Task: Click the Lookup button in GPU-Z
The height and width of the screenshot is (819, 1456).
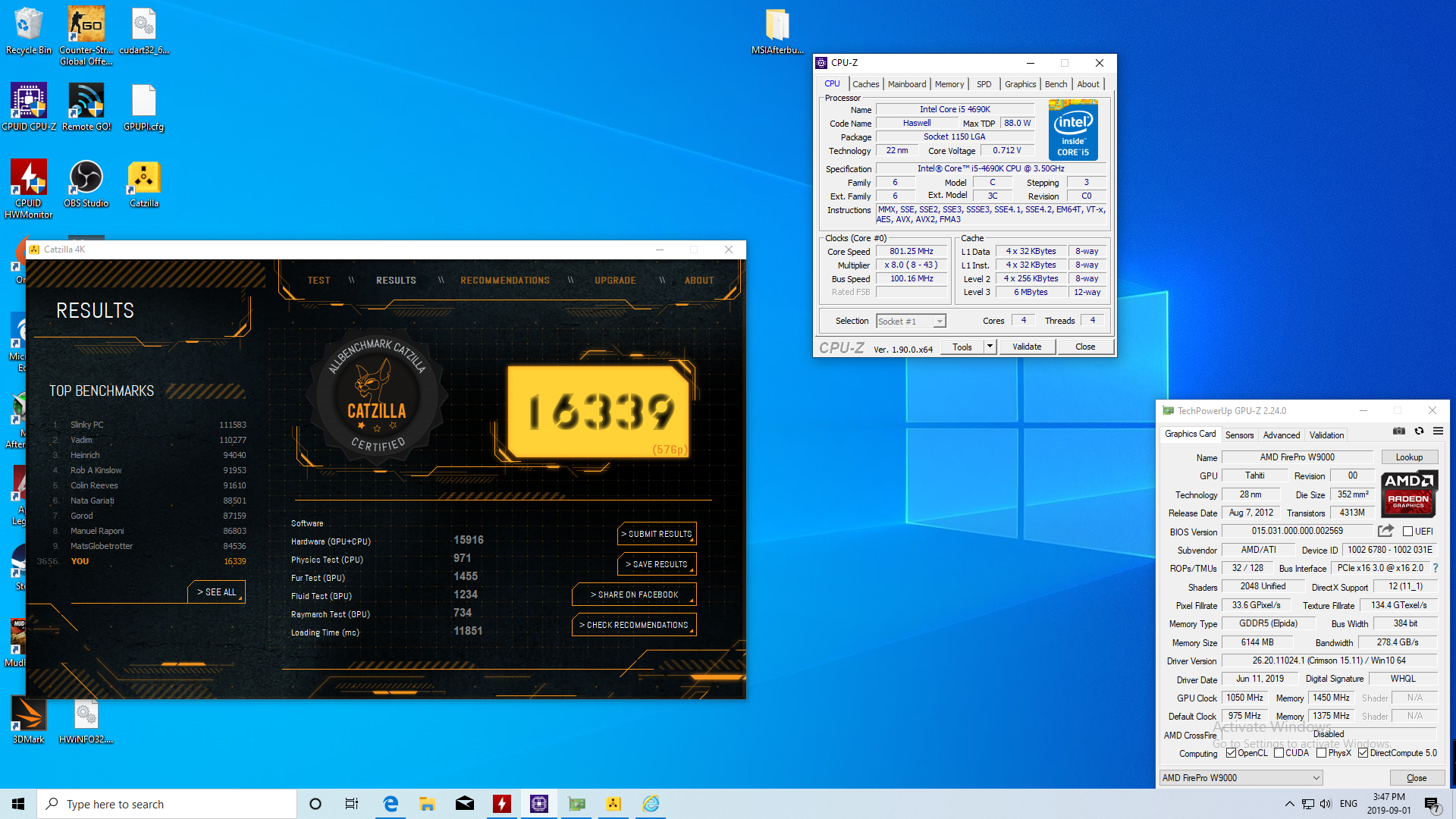Action: tap(1409, 457)
